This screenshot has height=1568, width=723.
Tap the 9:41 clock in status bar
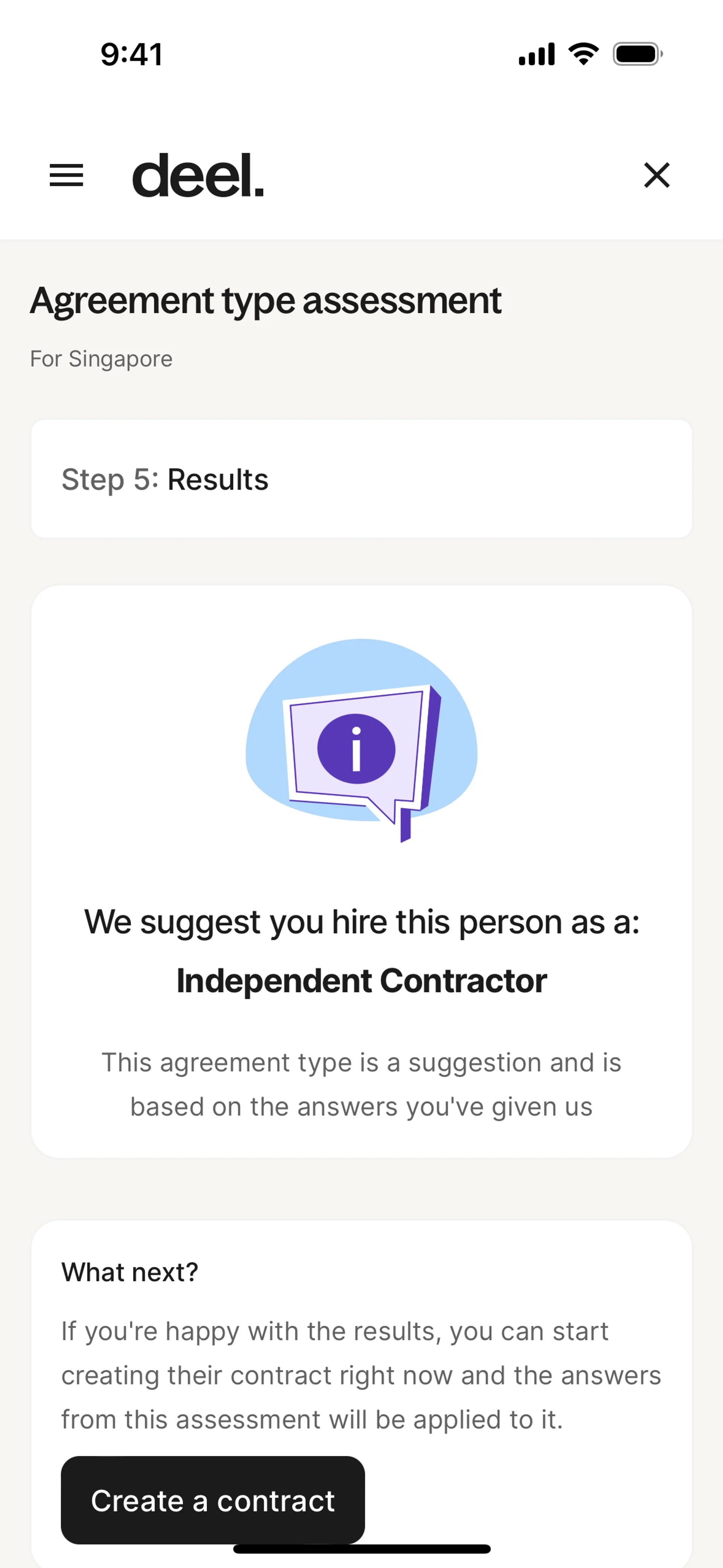(131, 54)
